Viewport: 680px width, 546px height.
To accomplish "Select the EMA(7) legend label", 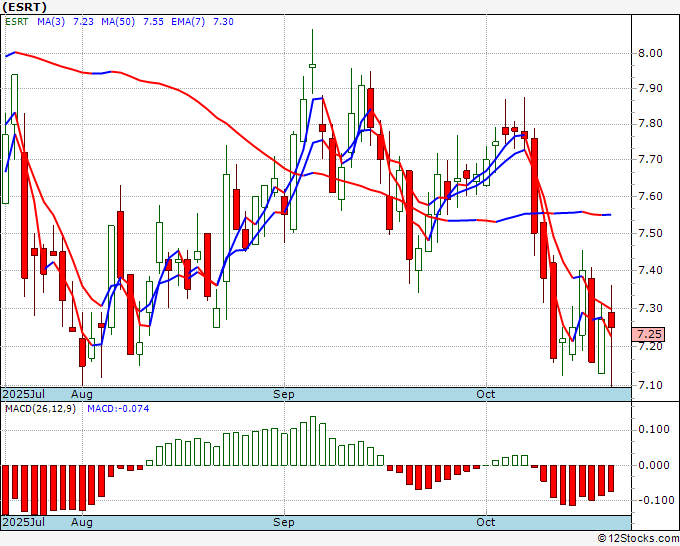I will coord(188,22).
